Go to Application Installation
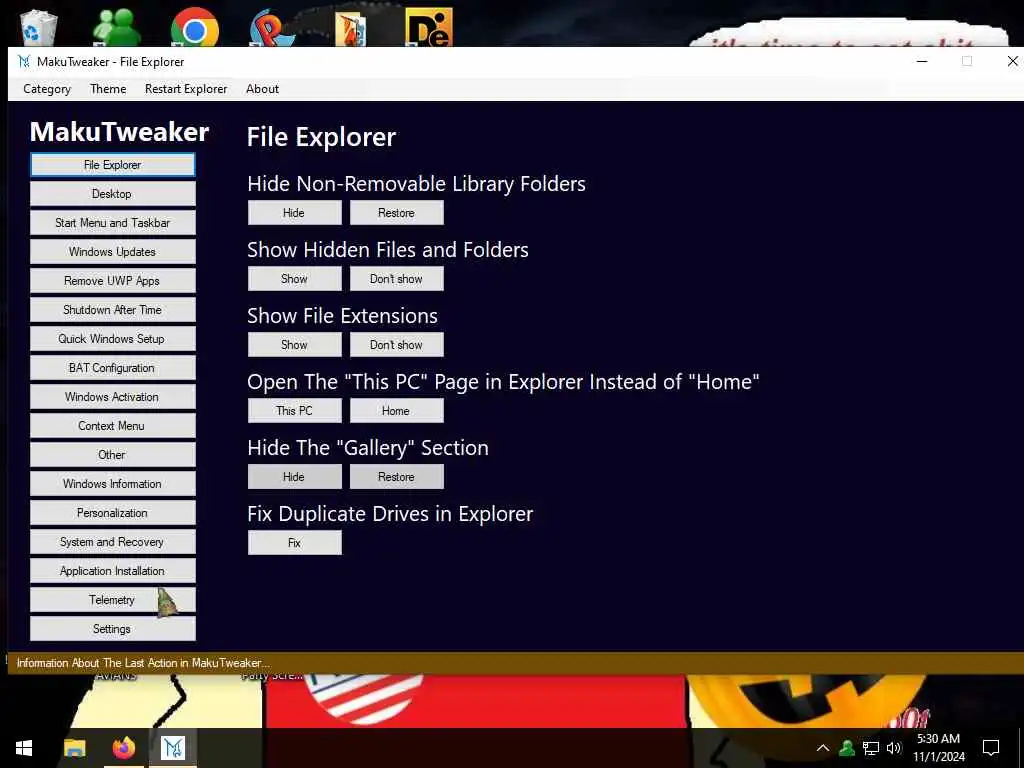1024x768 pixels. (112, 571)
